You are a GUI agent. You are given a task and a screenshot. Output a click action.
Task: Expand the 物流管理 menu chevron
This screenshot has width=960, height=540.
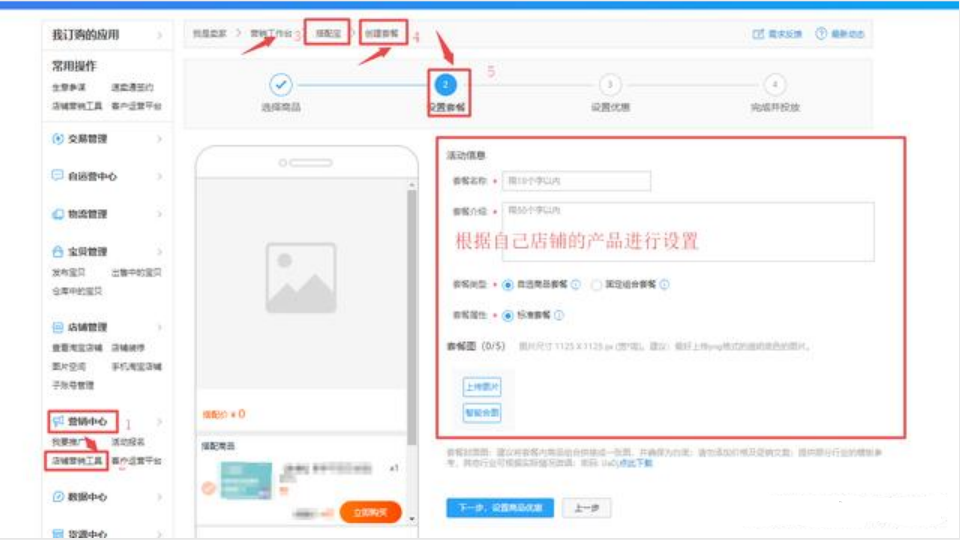click(159, 214)
